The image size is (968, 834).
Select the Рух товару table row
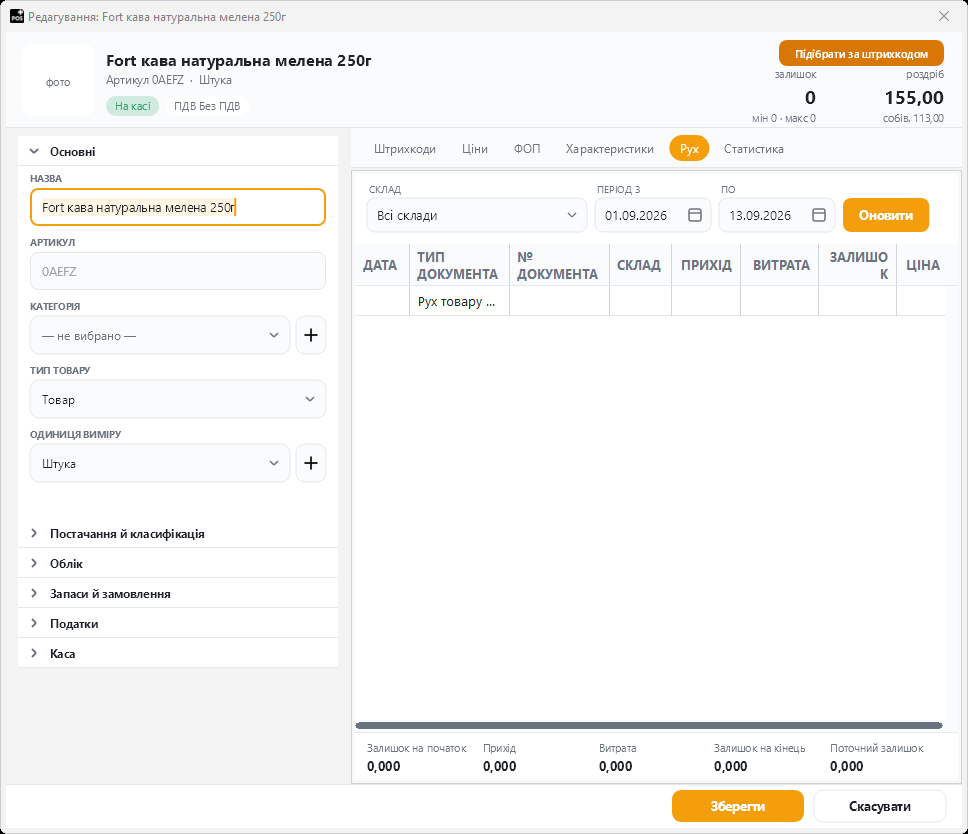[x=650, y=301]
